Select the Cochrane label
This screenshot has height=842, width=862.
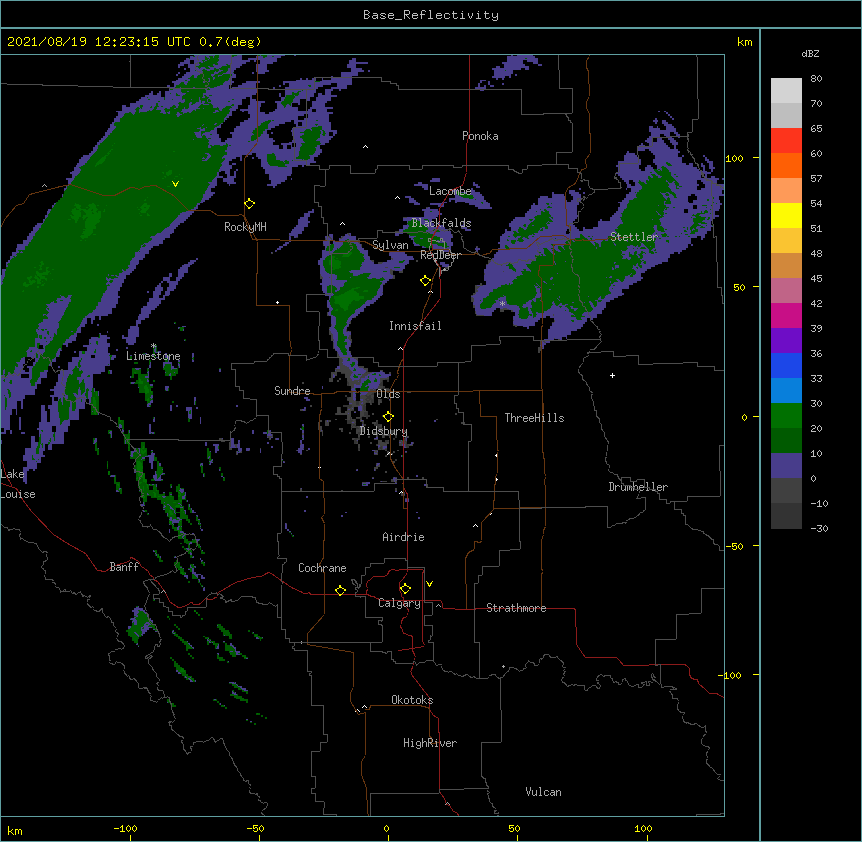click(322, 568)
